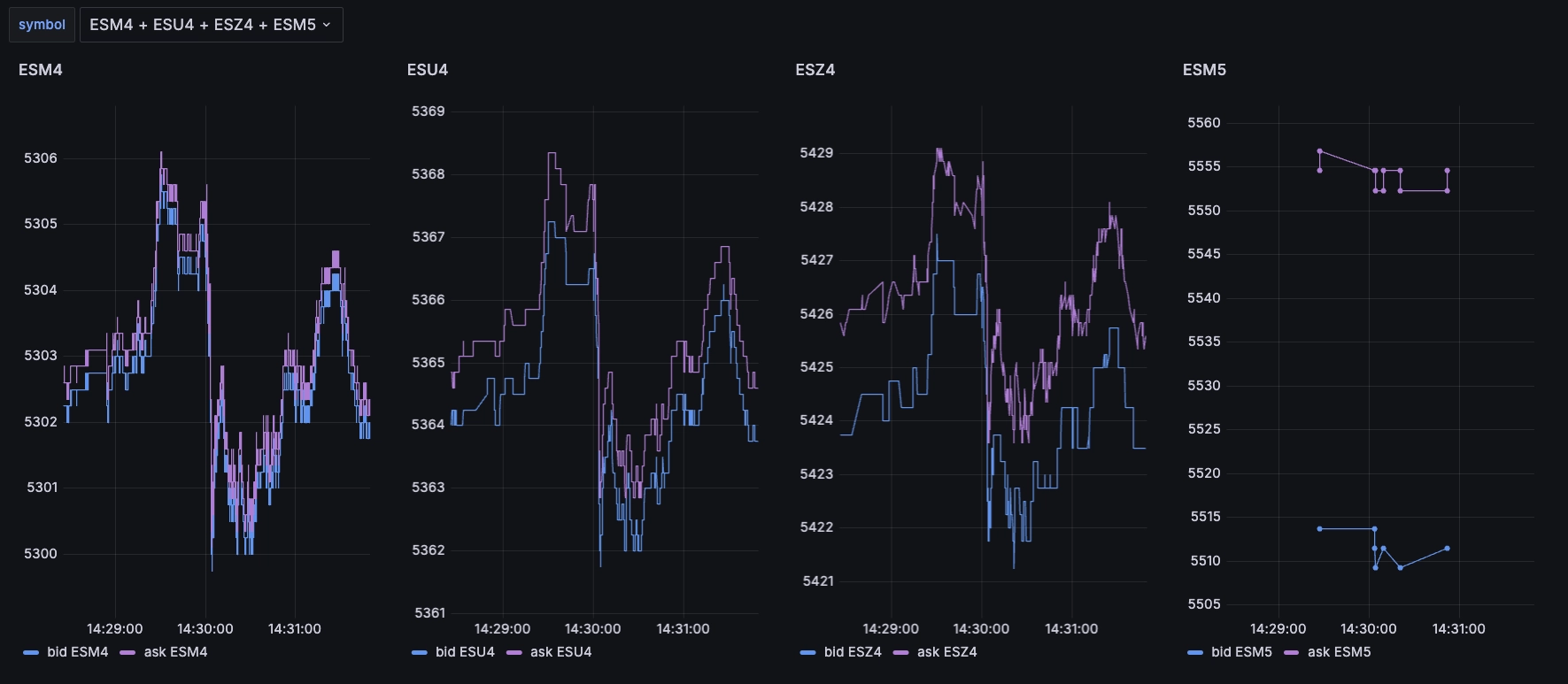Toggle the ask ESM4 legend series
The height and width of the screenshot is (684, 1568).
tap(175, 652)
